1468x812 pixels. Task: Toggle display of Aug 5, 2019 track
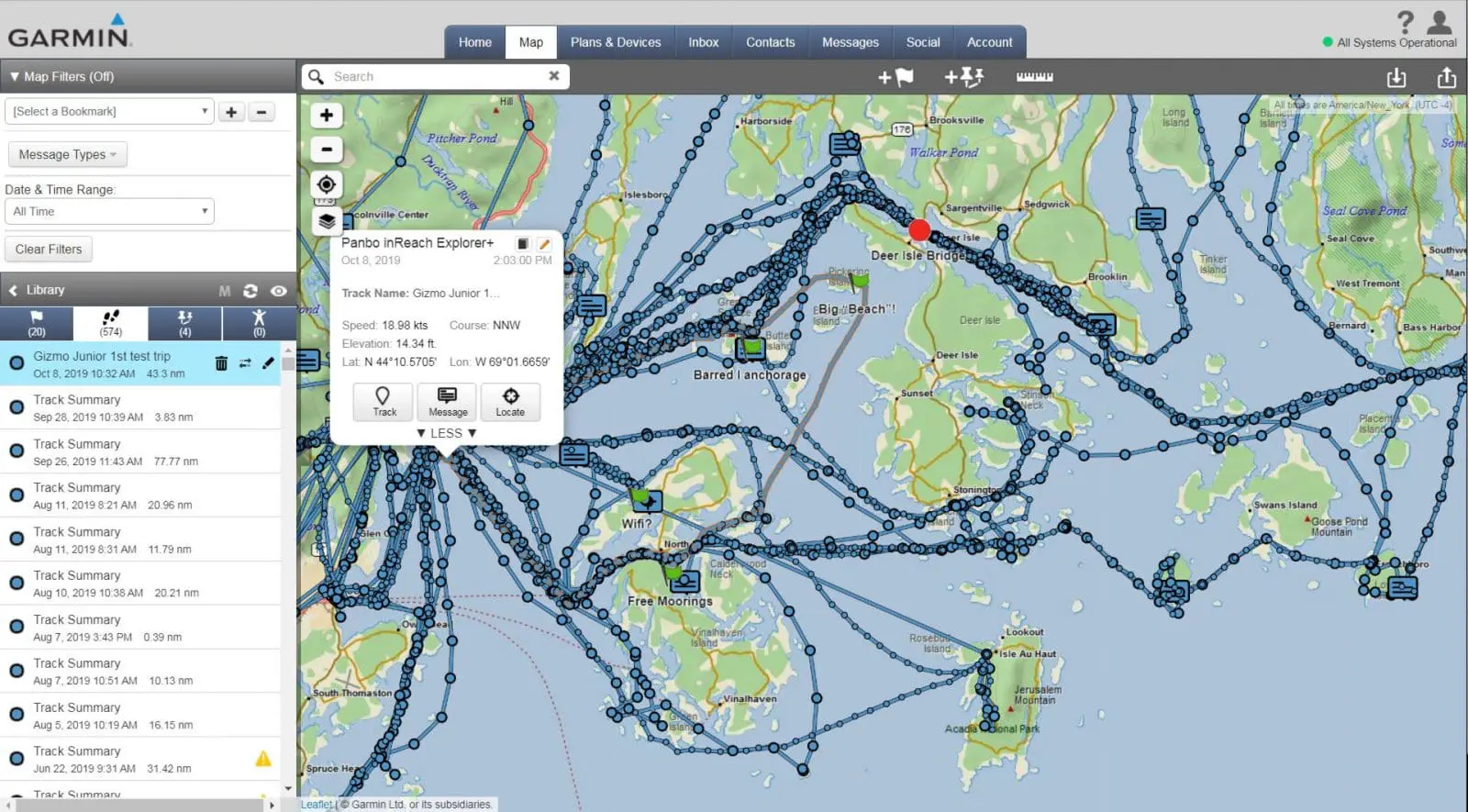pos(17,715)
